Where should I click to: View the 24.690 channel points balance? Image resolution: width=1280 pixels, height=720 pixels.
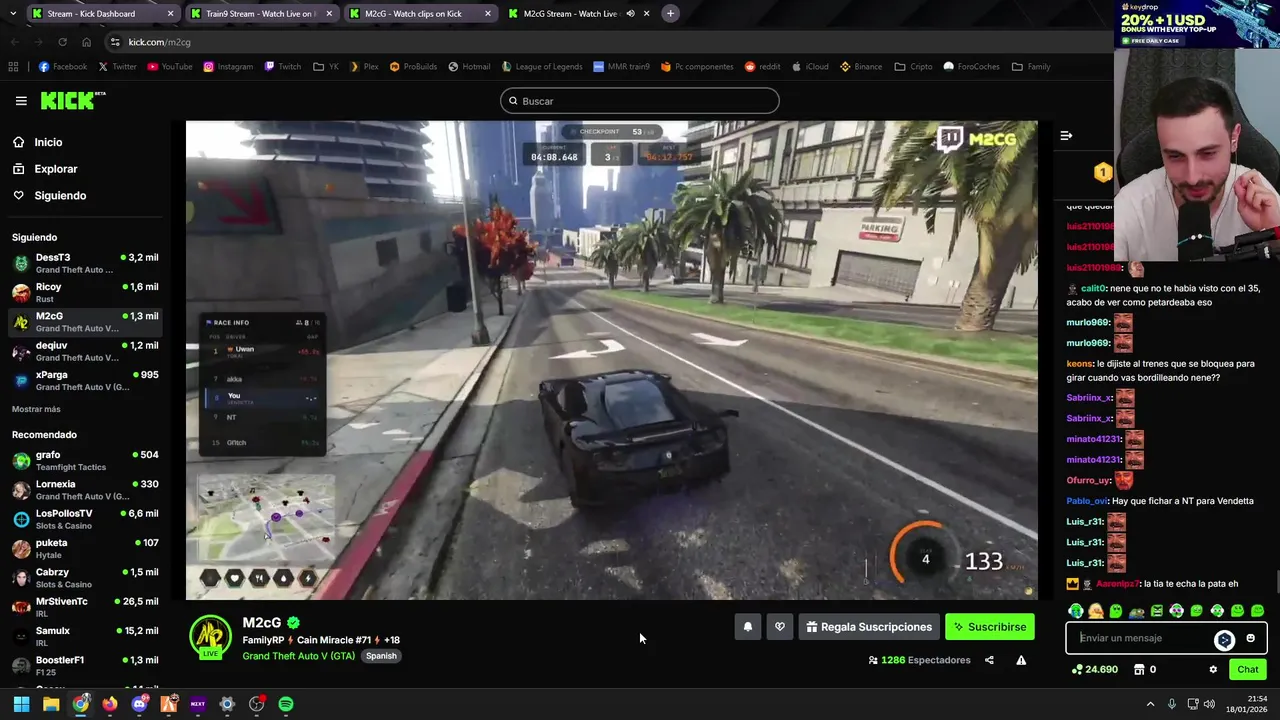(1094, 670)
